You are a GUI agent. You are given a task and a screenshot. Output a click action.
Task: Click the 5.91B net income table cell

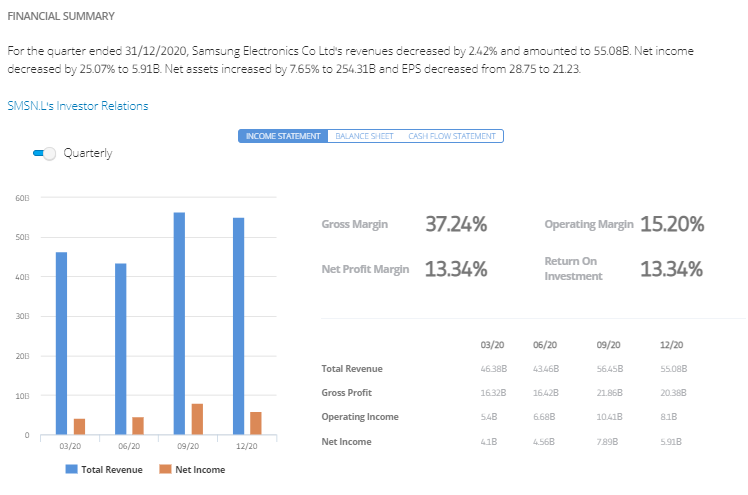pos(671,442)
